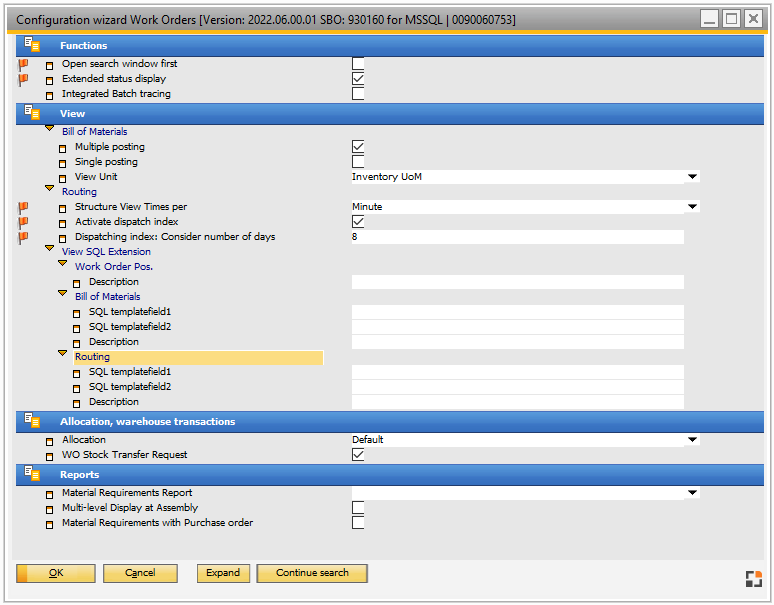The image size is (774, 605).
Task: Uncheck the Extended status display checkbox
Action: point(358,79)
